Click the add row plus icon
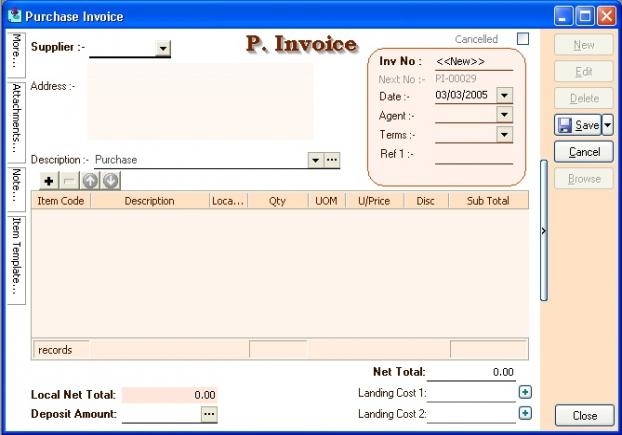 49,180
